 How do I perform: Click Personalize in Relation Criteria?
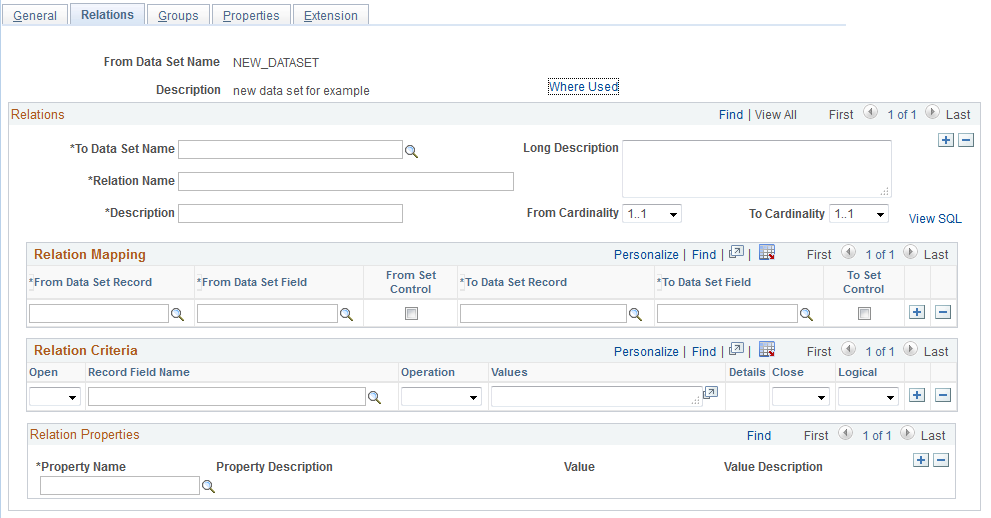[x=646, y=351]
